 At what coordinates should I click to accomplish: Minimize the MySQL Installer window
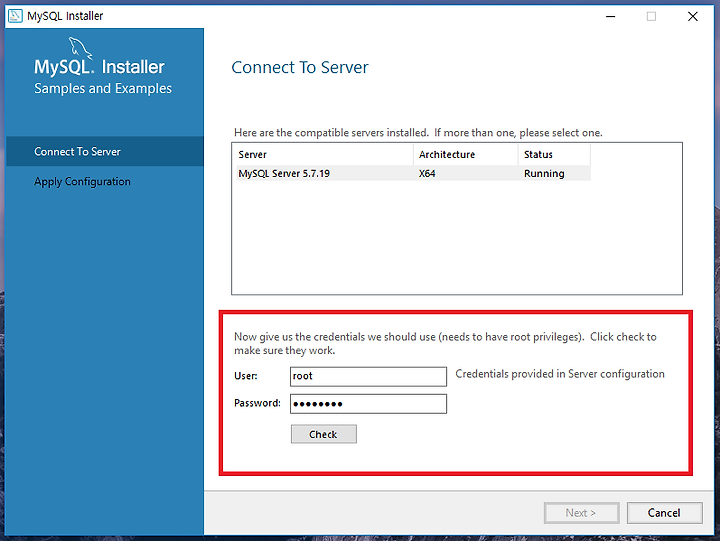[610, 17]
